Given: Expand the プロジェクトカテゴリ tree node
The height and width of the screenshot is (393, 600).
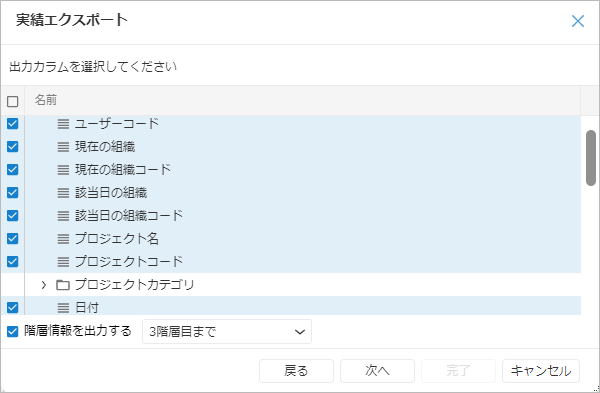Looking at the screenshot, I should coord(44,285).
